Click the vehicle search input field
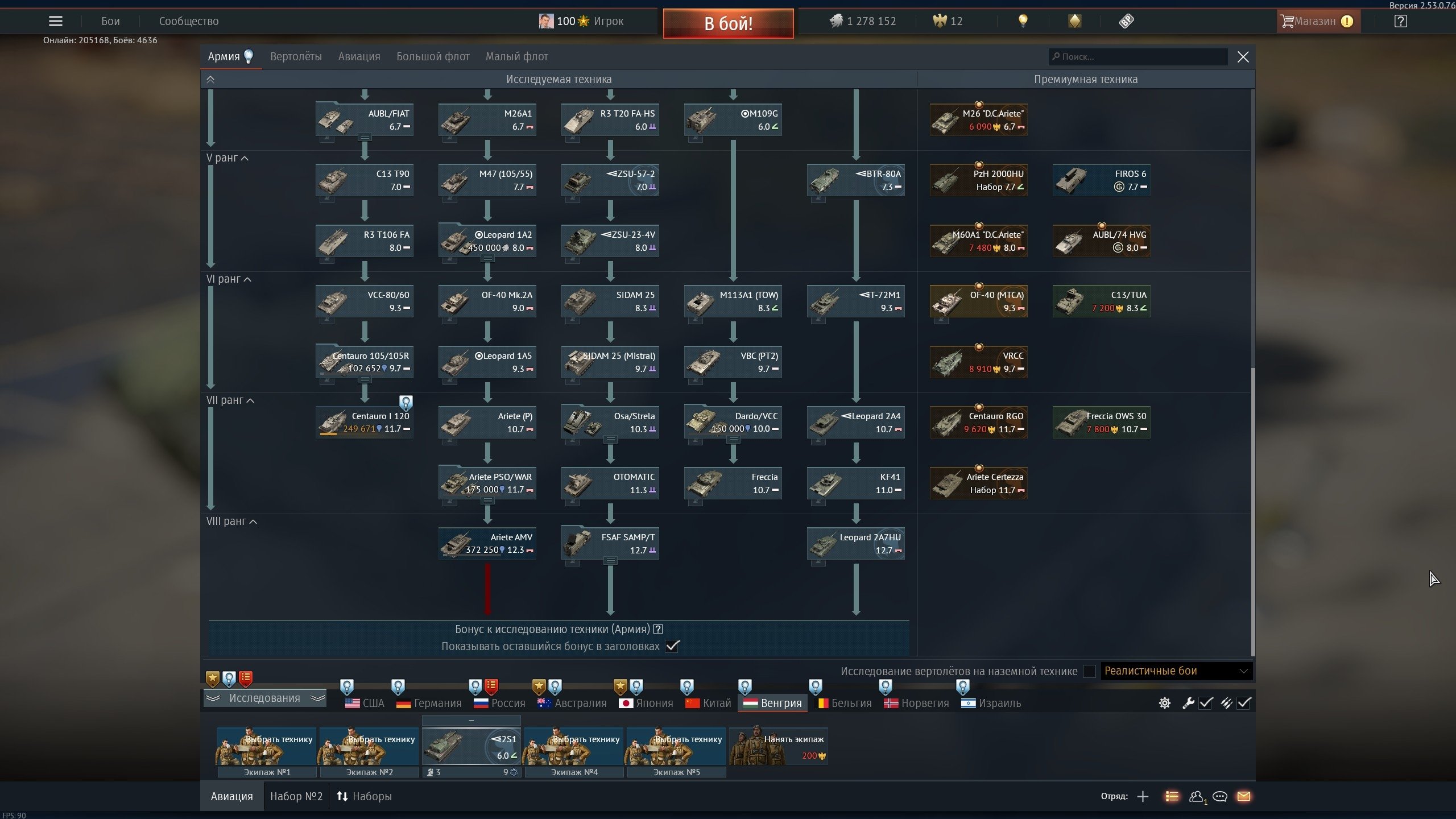This screenshot has width=1456, height=819. click(x=1137, y=56)
